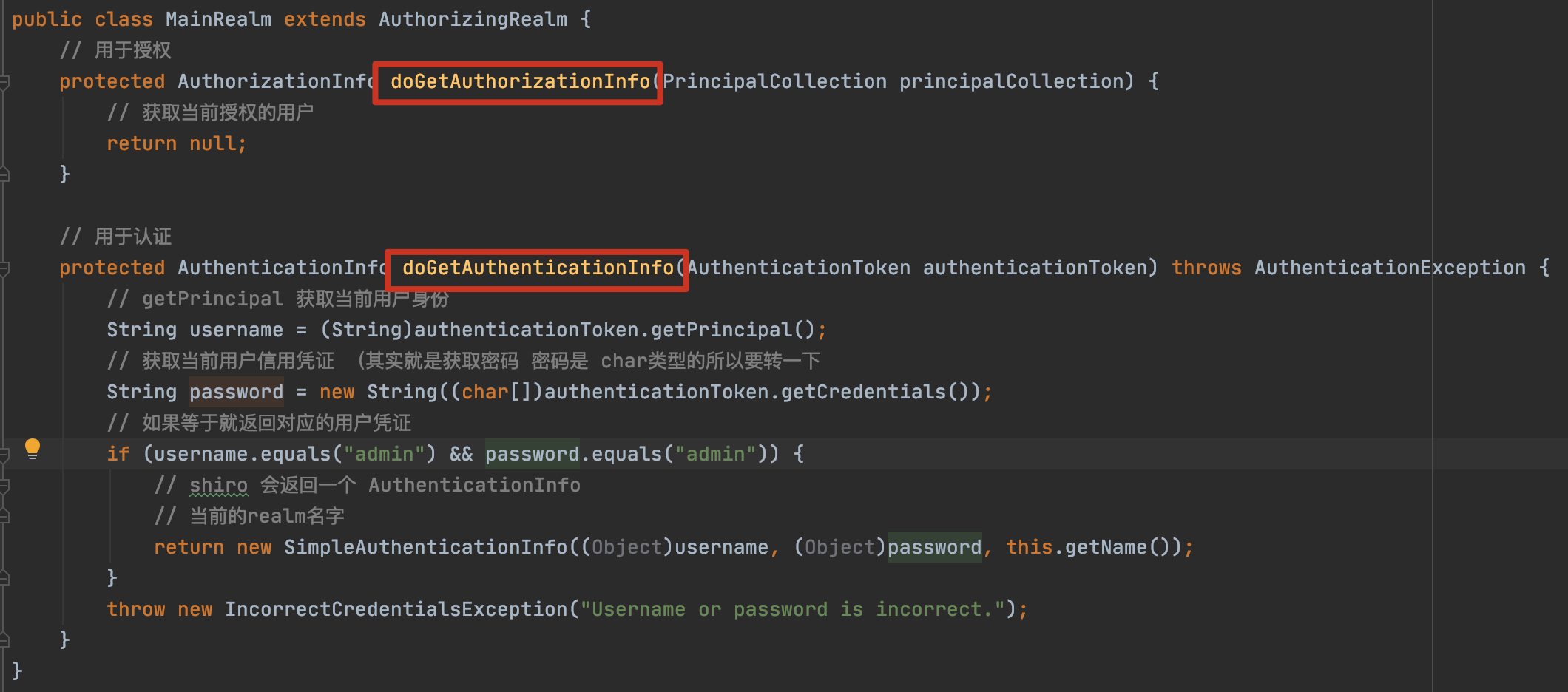Click the password variable in String declaration
Screen dimensions: 1568x692
(236, 393)
